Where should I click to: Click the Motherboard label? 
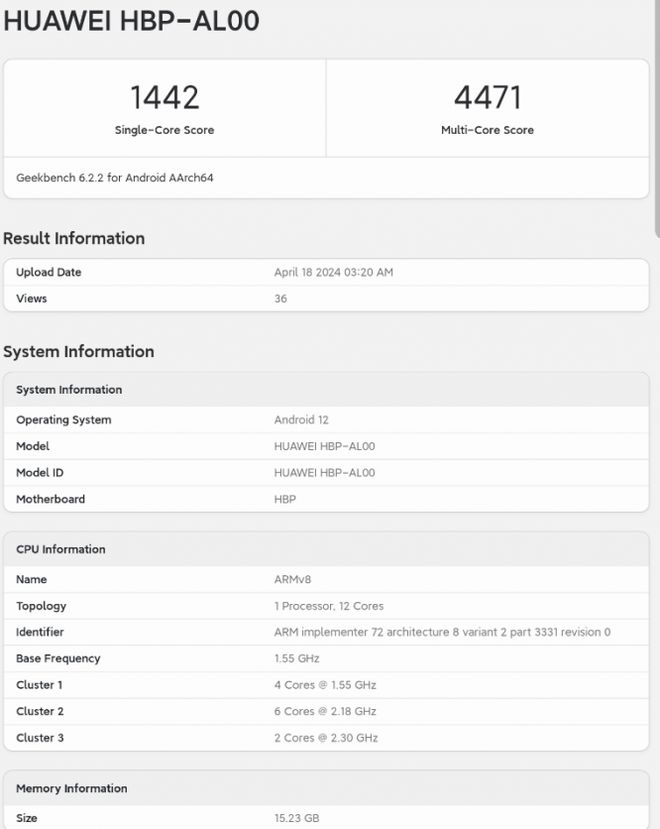click(x=51, y=499)
